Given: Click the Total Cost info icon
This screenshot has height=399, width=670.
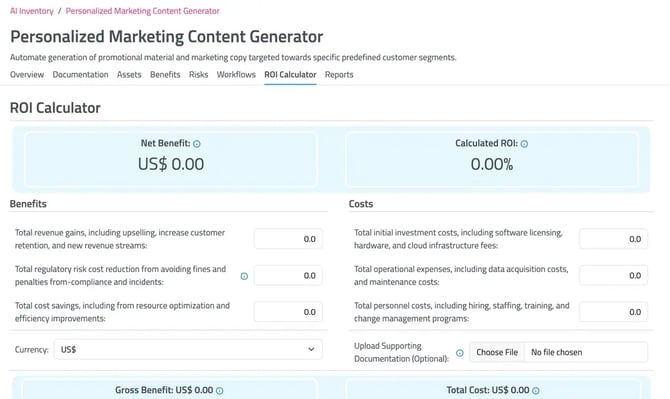Looking at the screenshot, I should tap(536, 390).
